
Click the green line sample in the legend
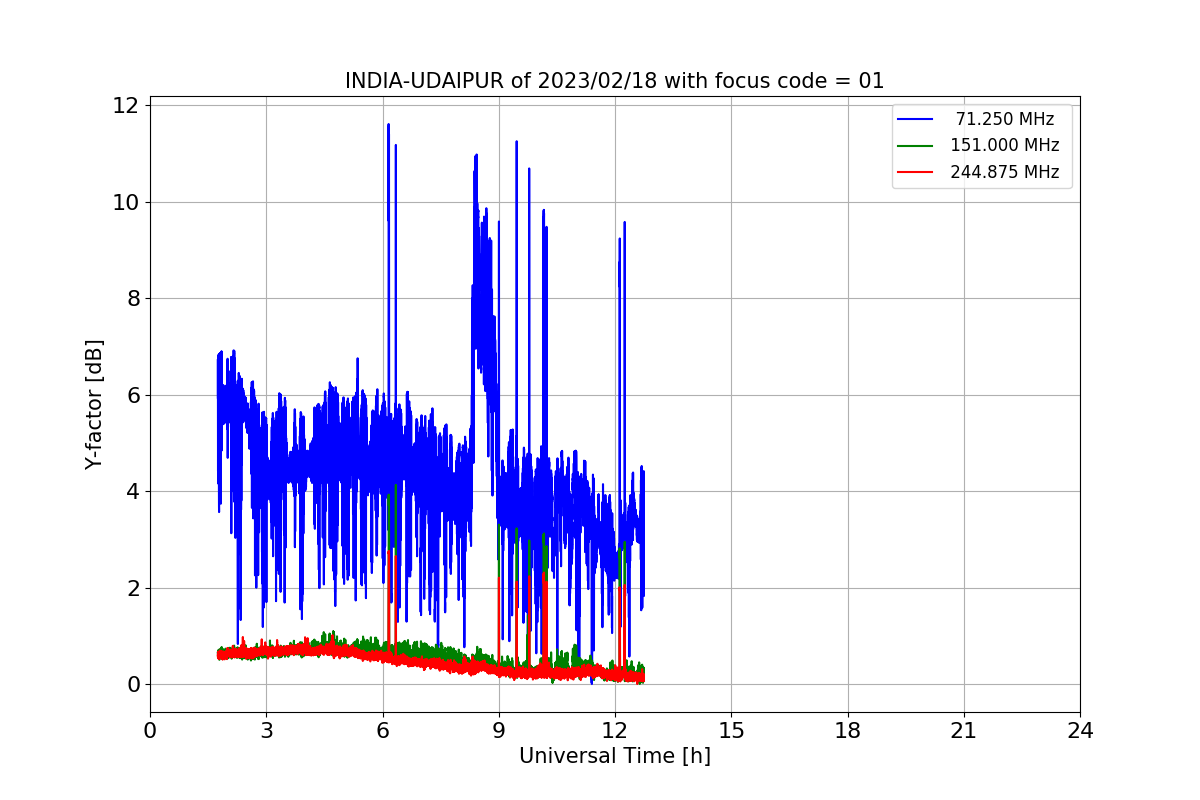[915, 145]
